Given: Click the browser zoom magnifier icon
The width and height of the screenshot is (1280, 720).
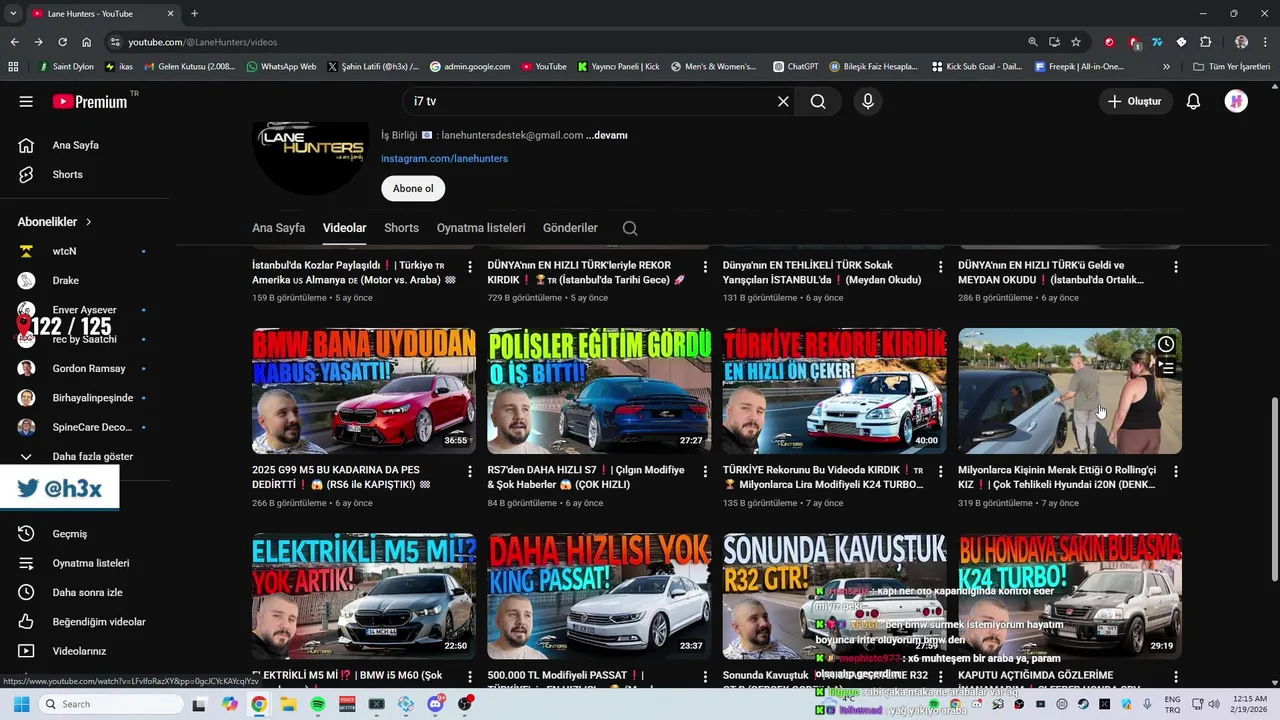Looking at the screenshot, I should point(1032,42).
